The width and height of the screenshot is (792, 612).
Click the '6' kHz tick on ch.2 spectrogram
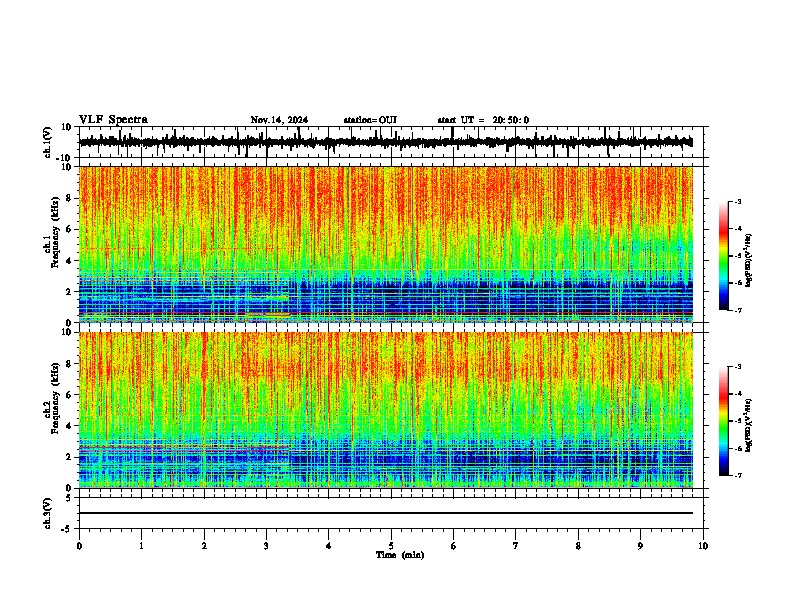coord(70,395)
